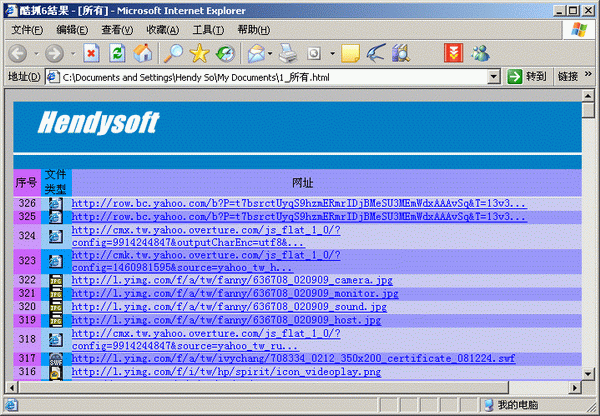Image resolution: width=600 pixels, height=416 pixels.
Task: Open the Forward button history dropdown
Action: coord(73,54)
